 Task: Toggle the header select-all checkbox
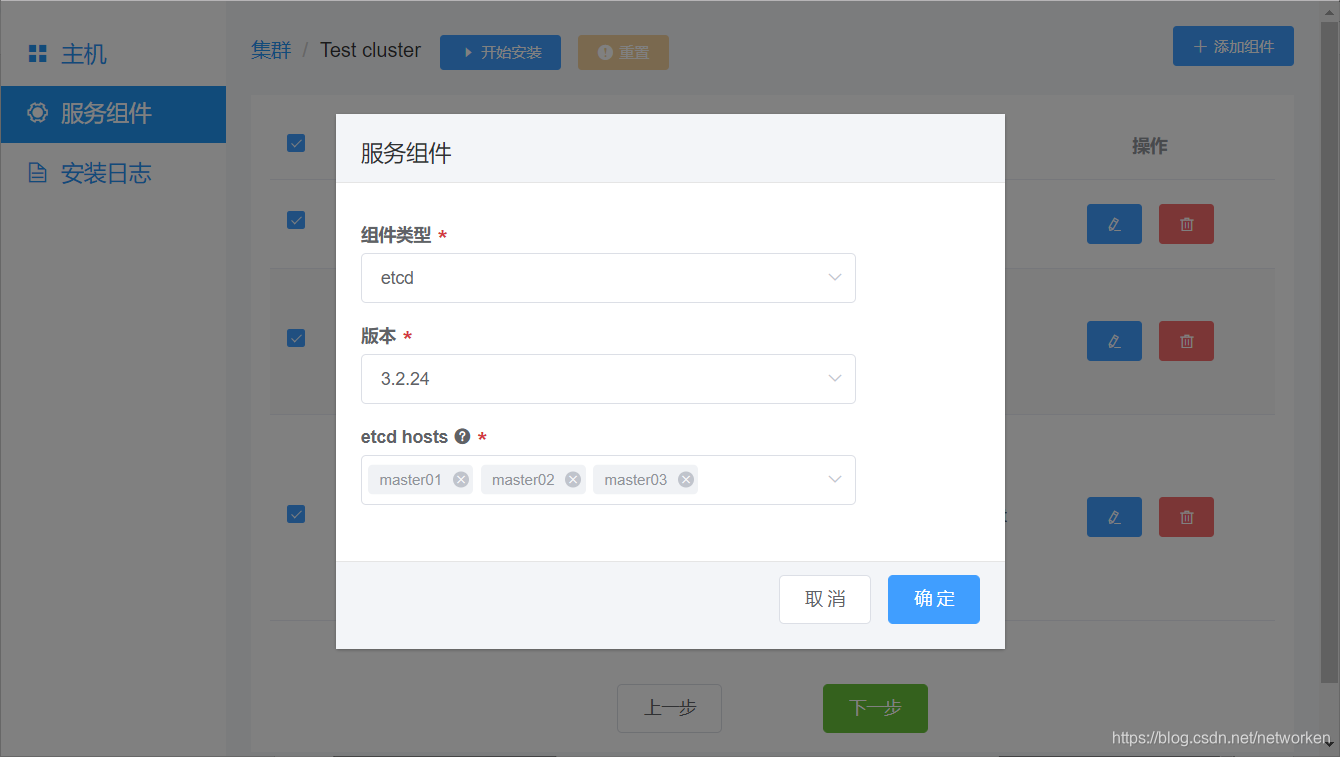coord(296,143)
